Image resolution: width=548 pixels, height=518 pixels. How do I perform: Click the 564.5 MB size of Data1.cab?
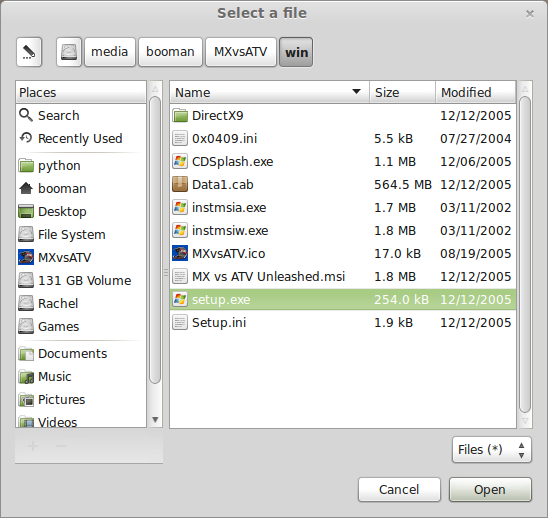pos(403,185)
